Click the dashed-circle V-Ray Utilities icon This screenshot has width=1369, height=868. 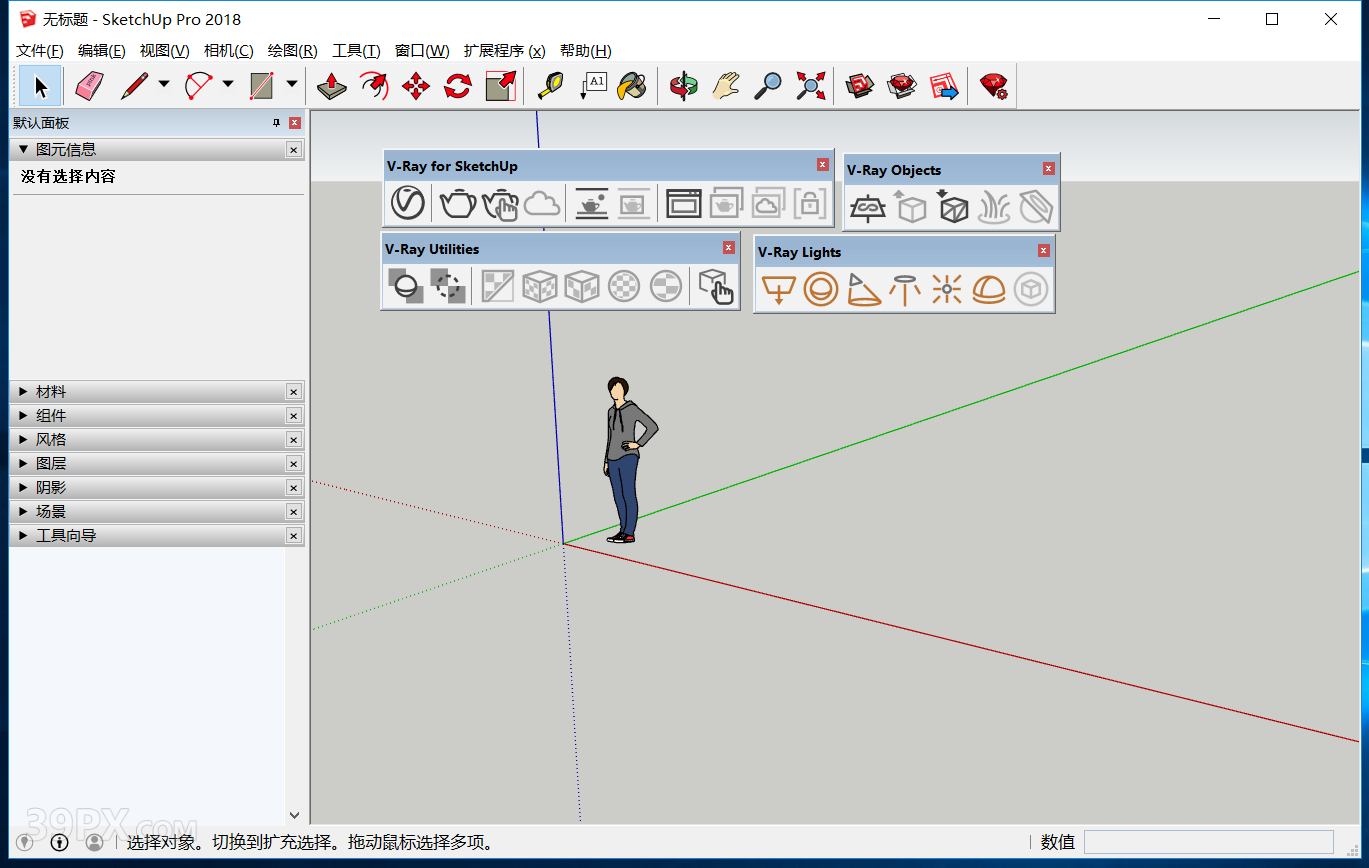pyautogui.click(x=448, y=286)
